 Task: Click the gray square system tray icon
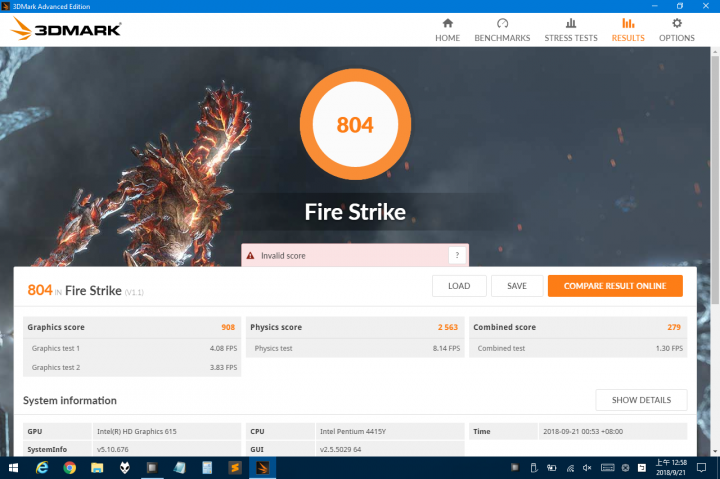tap(515, 468)
